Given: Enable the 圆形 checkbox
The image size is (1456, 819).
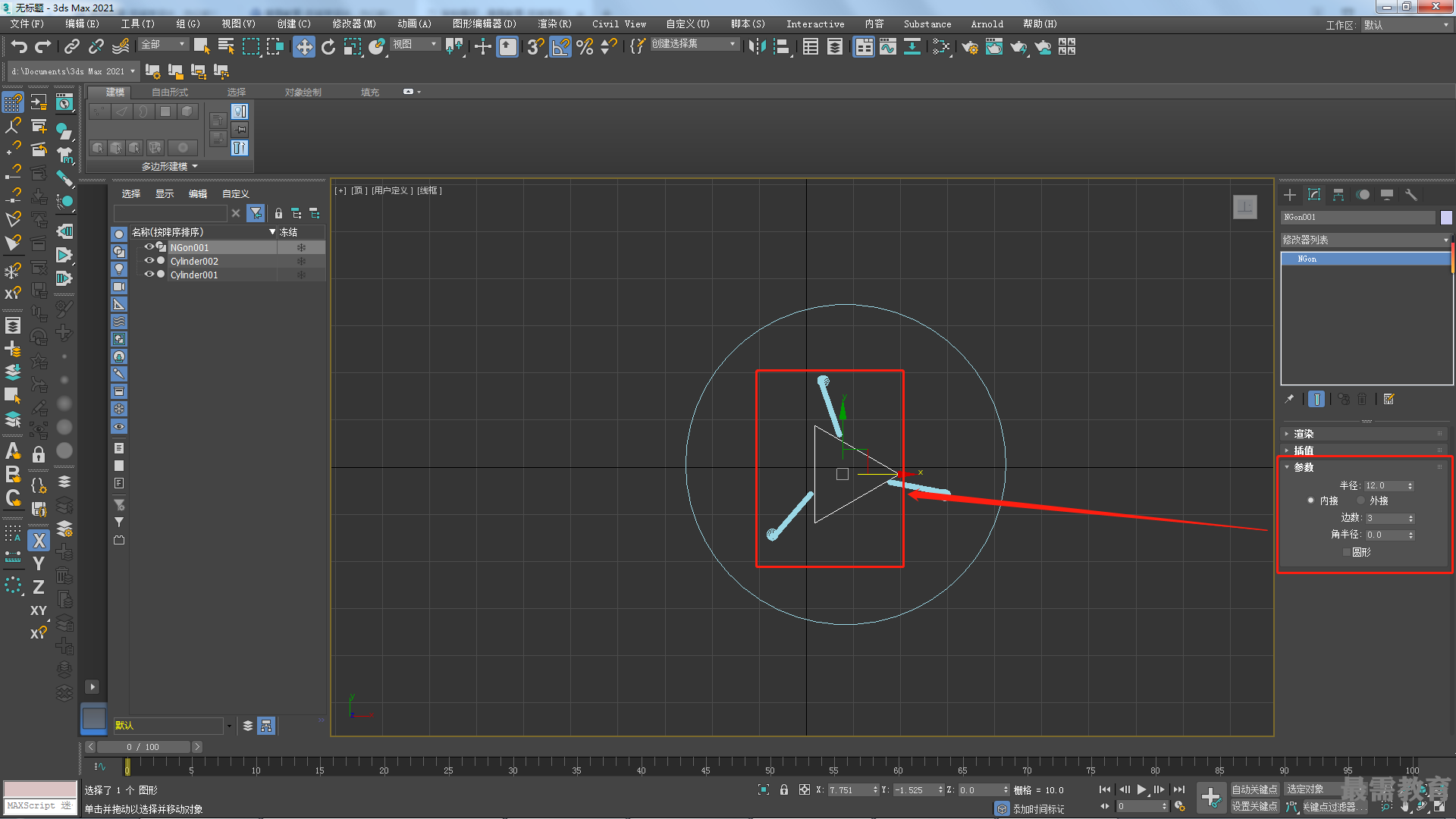Looking at the screenshot, I should point(1347,552).
